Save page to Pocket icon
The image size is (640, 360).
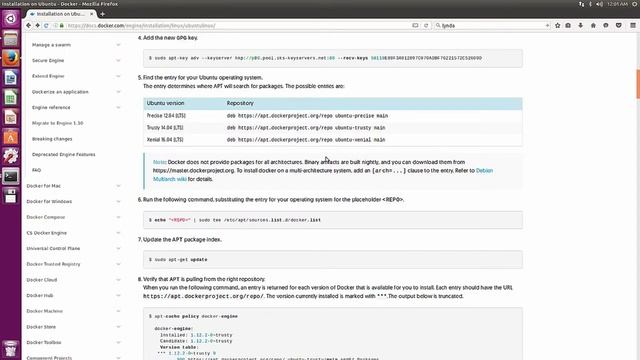point(619,25)
